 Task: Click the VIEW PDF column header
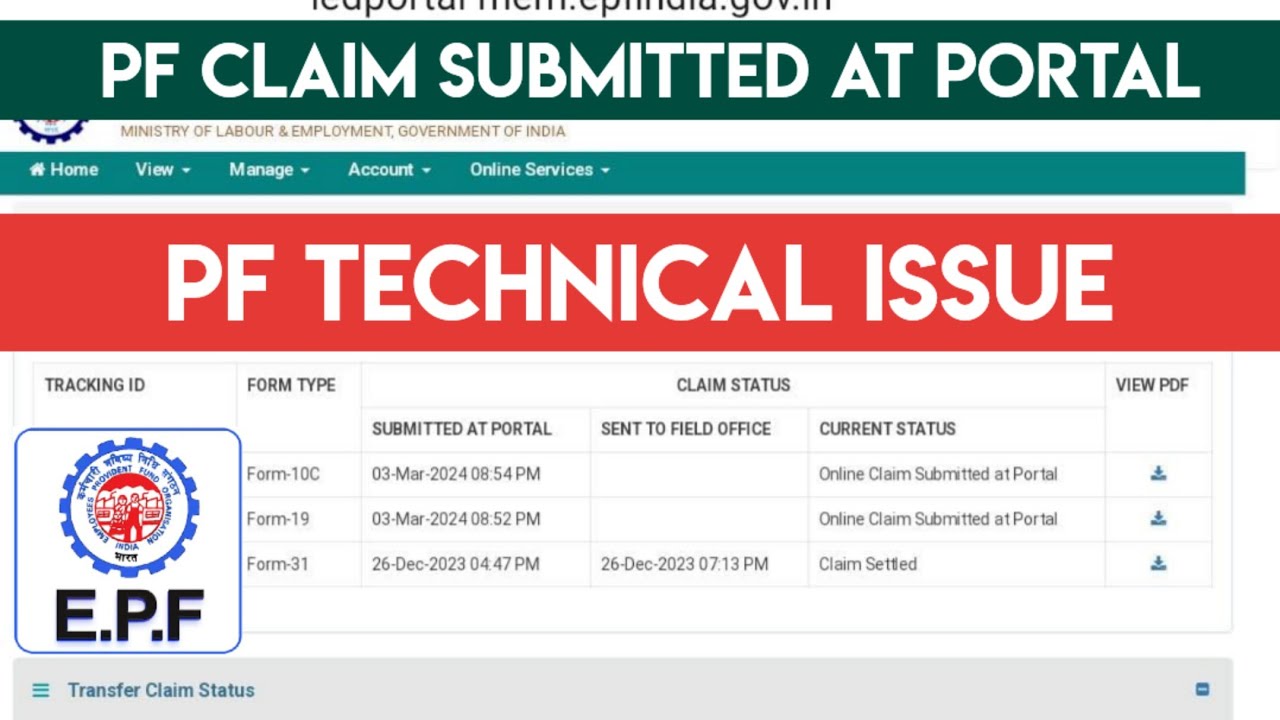point(1152,385)
